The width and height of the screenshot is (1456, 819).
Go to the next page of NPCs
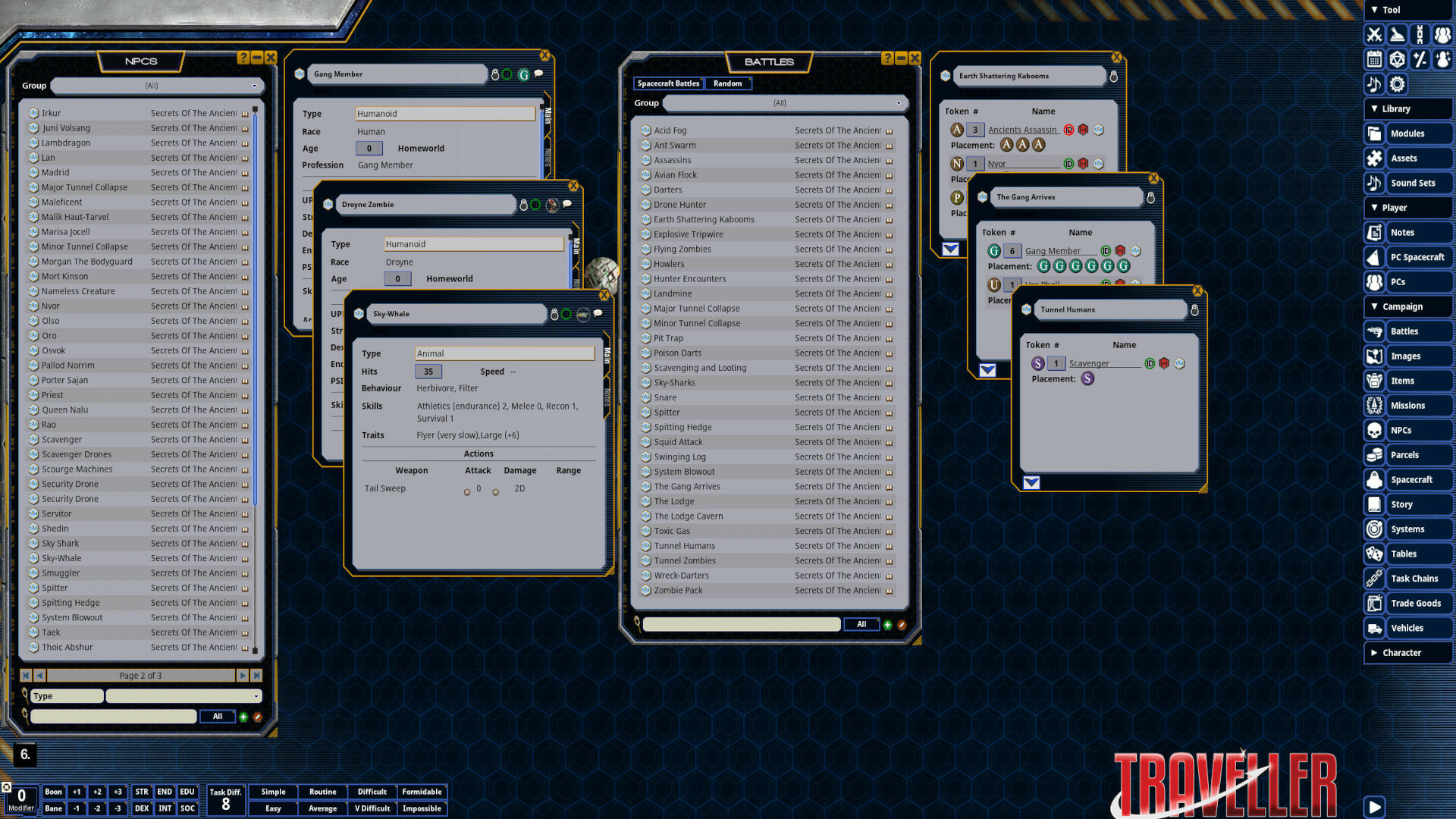[242, 675]
